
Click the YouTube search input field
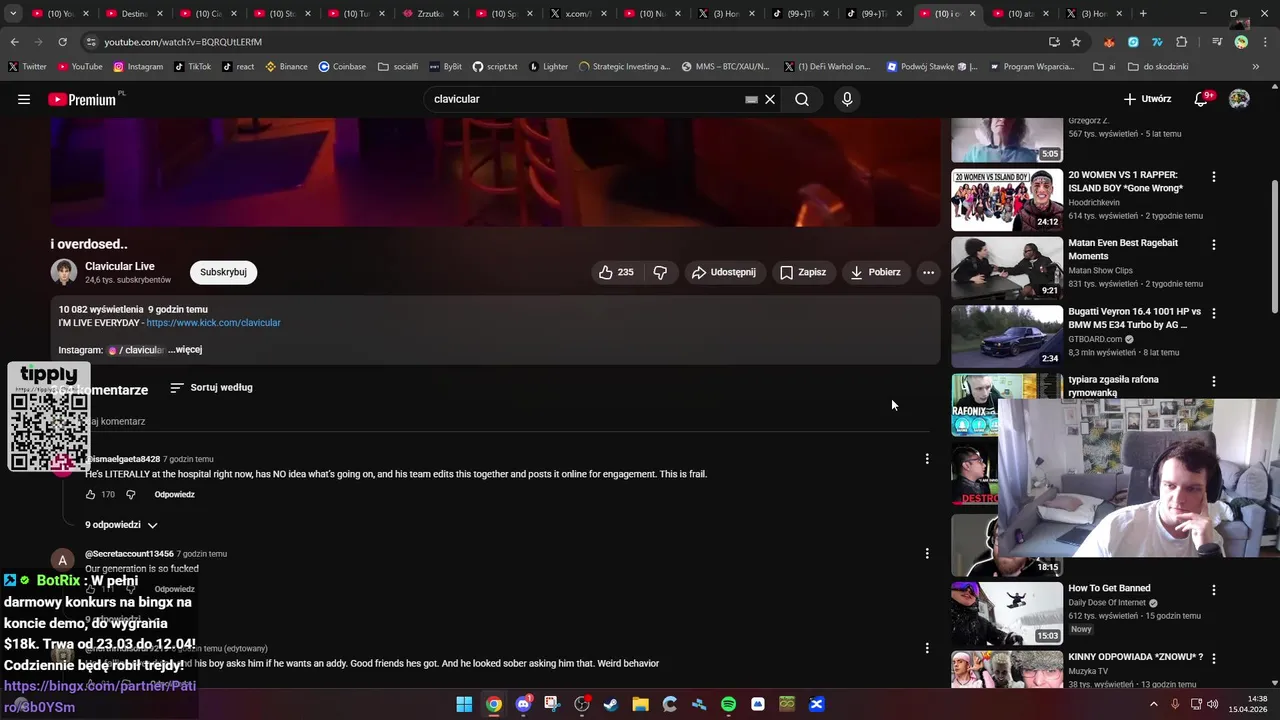(x=585, y=99)
